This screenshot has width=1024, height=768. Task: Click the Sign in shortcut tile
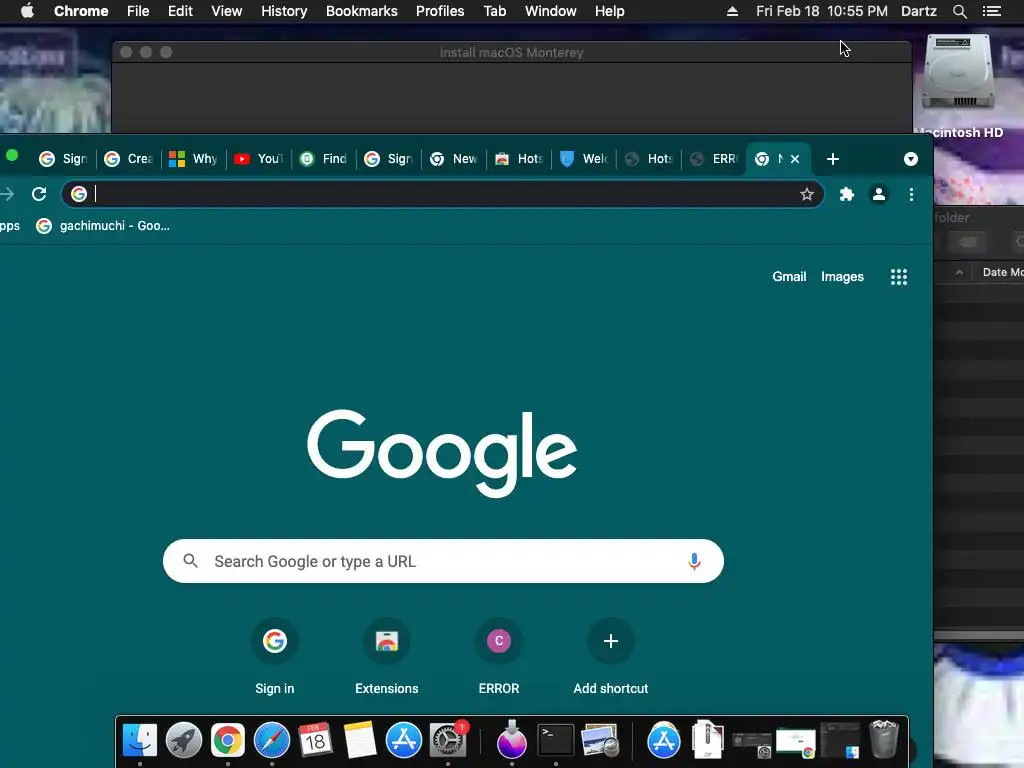274,656
